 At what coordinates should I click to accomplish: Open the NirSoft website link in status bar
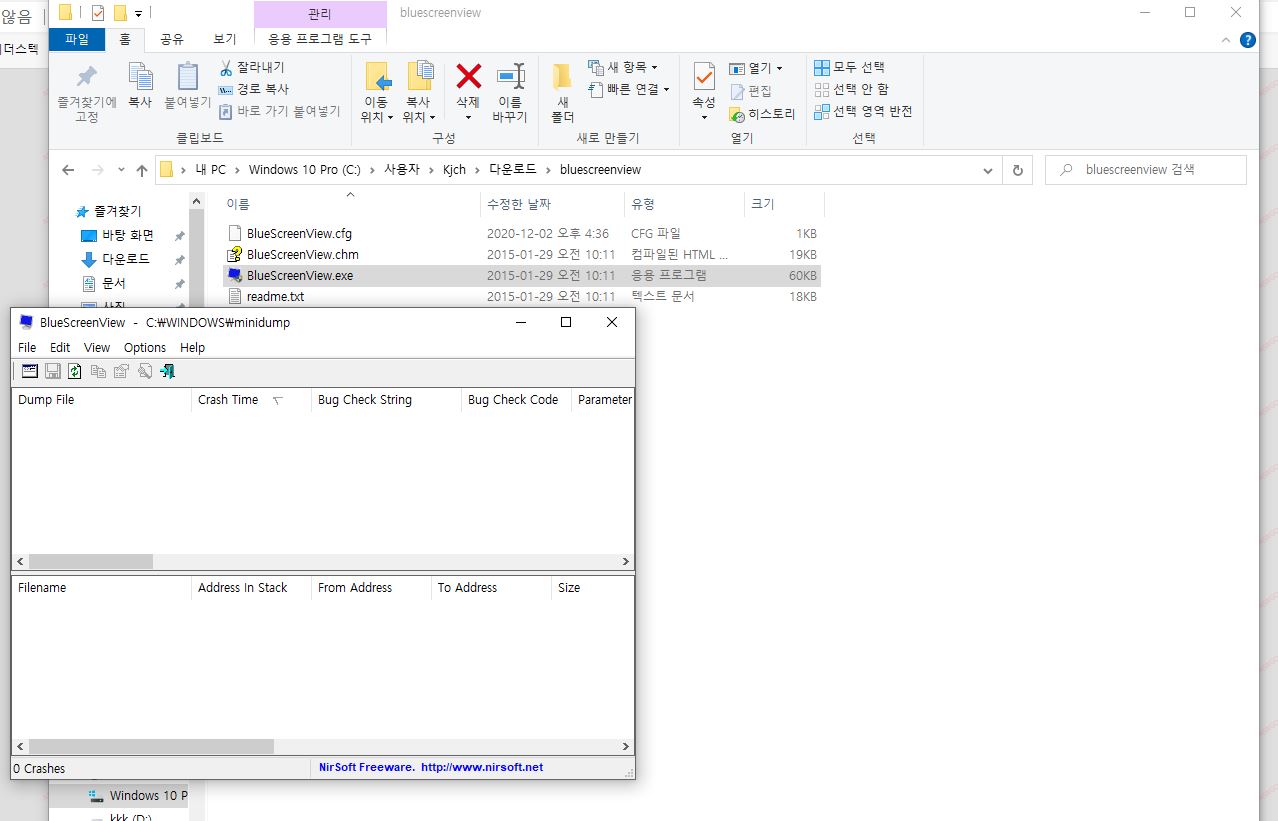click(482, 767)
